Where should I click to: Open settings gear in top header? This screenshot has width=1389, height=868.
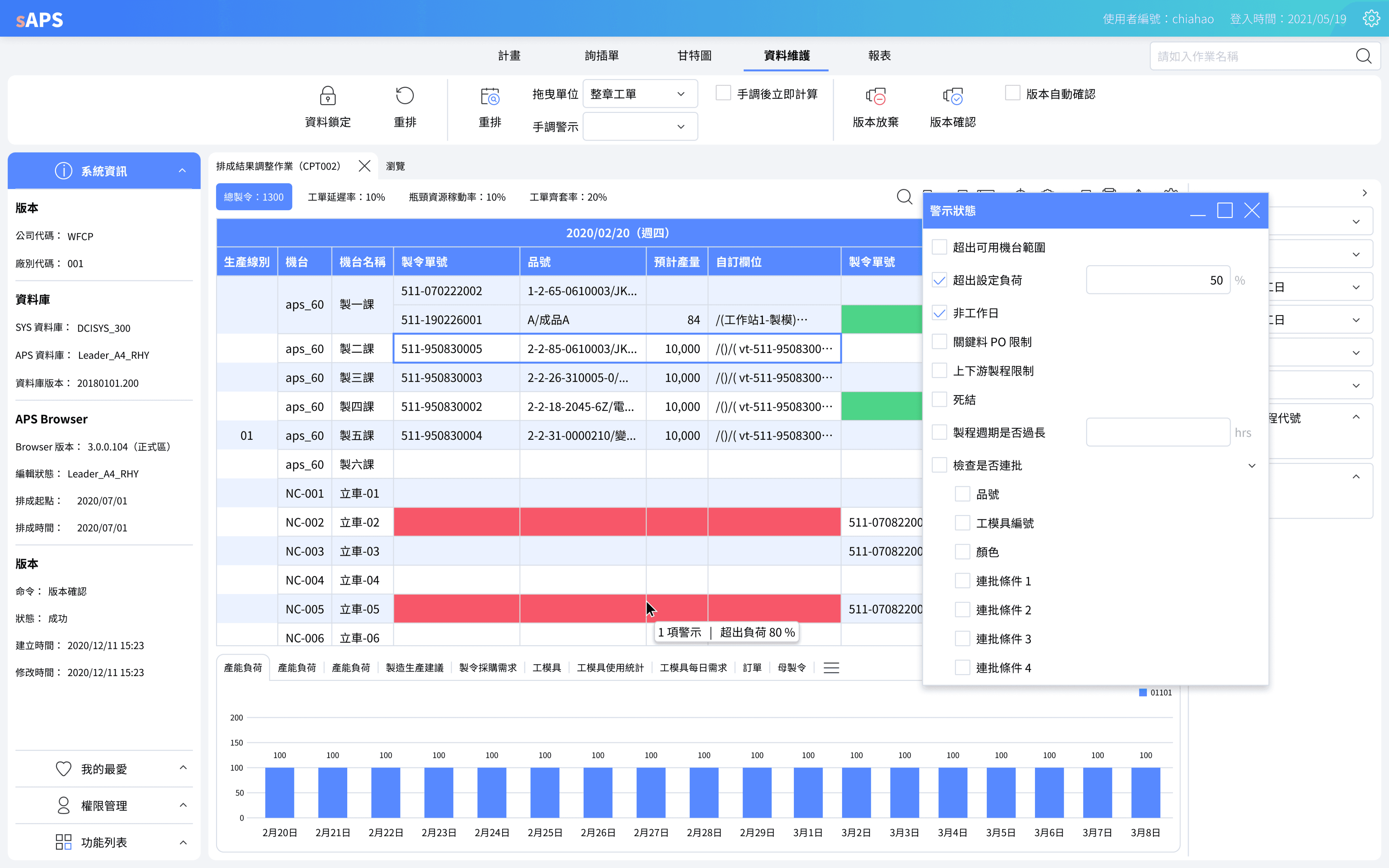coord(1371,19)
